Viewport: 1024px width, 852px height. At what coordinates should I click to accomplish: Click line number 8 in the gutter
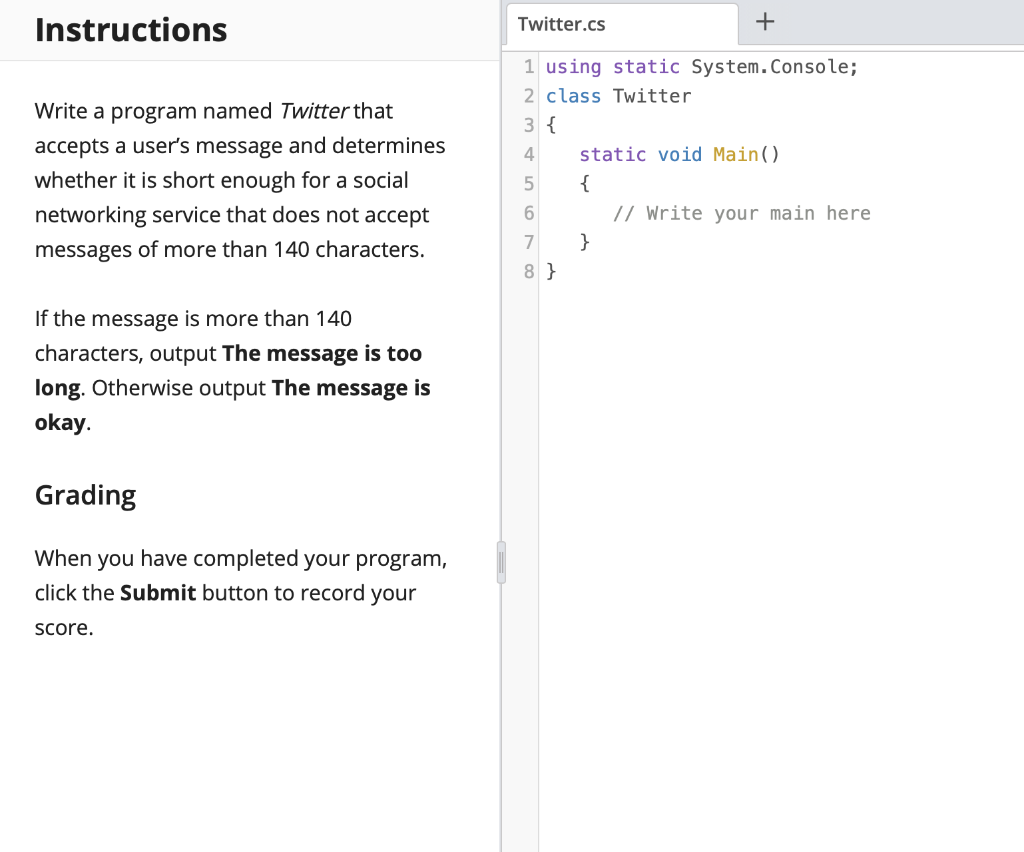tap(528, 270)
